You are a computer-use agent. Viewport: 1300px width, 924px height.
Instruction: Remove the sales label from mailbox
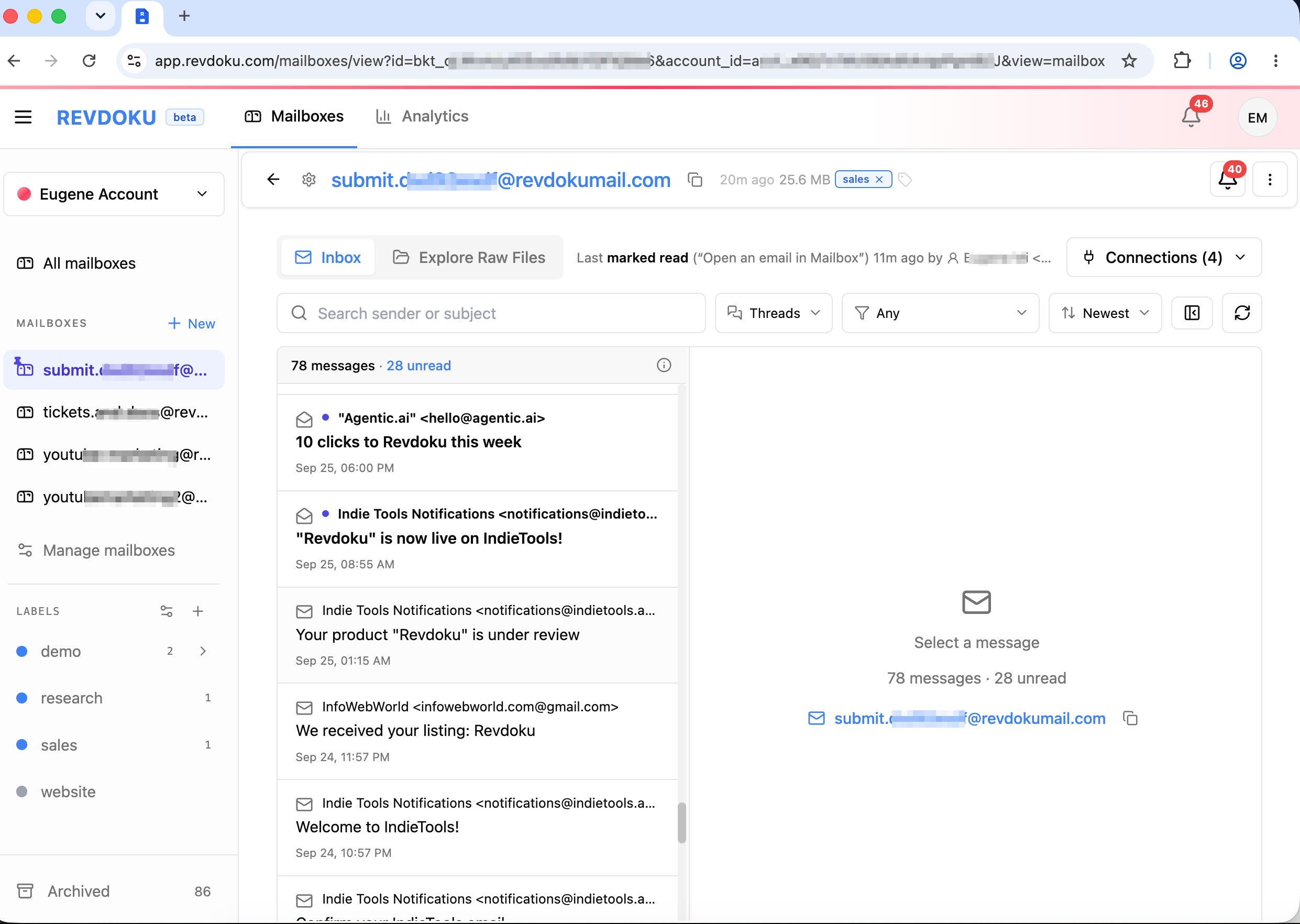pyautogui.click(x=879, y=180)
